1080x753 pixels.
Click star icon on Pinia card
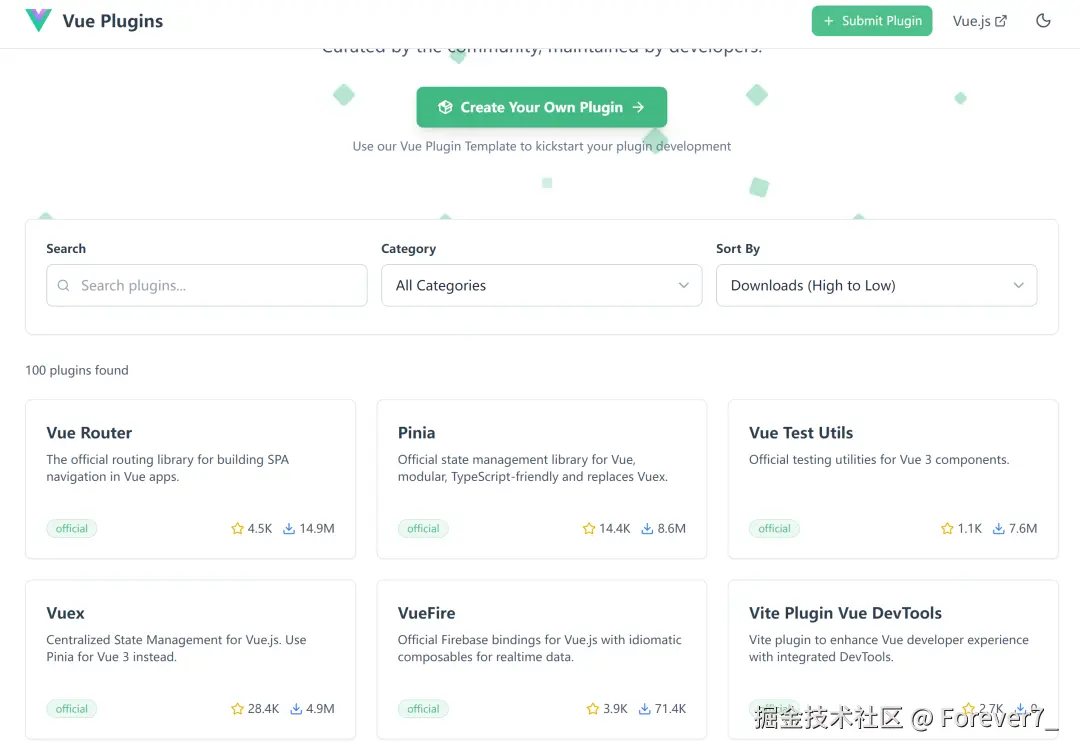click(589, 528)
